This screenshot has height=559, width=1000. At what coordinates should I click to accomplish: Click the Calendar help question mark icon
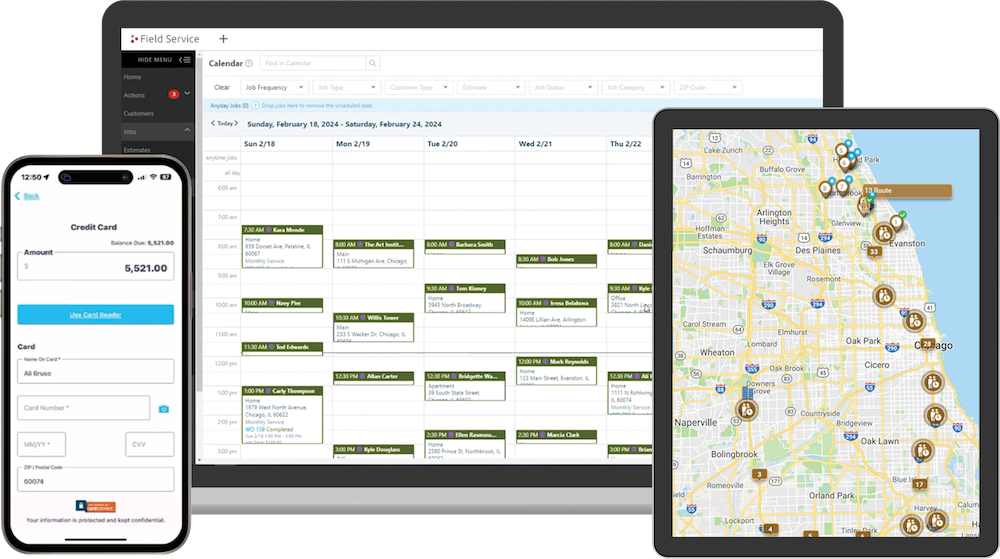pyautogui.click(x=249, y=63)
